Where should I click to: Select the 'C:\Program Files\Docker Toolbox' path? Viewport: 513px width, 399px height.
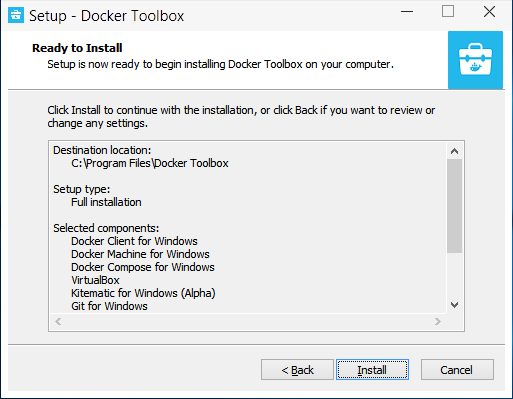tap(150, 163)
